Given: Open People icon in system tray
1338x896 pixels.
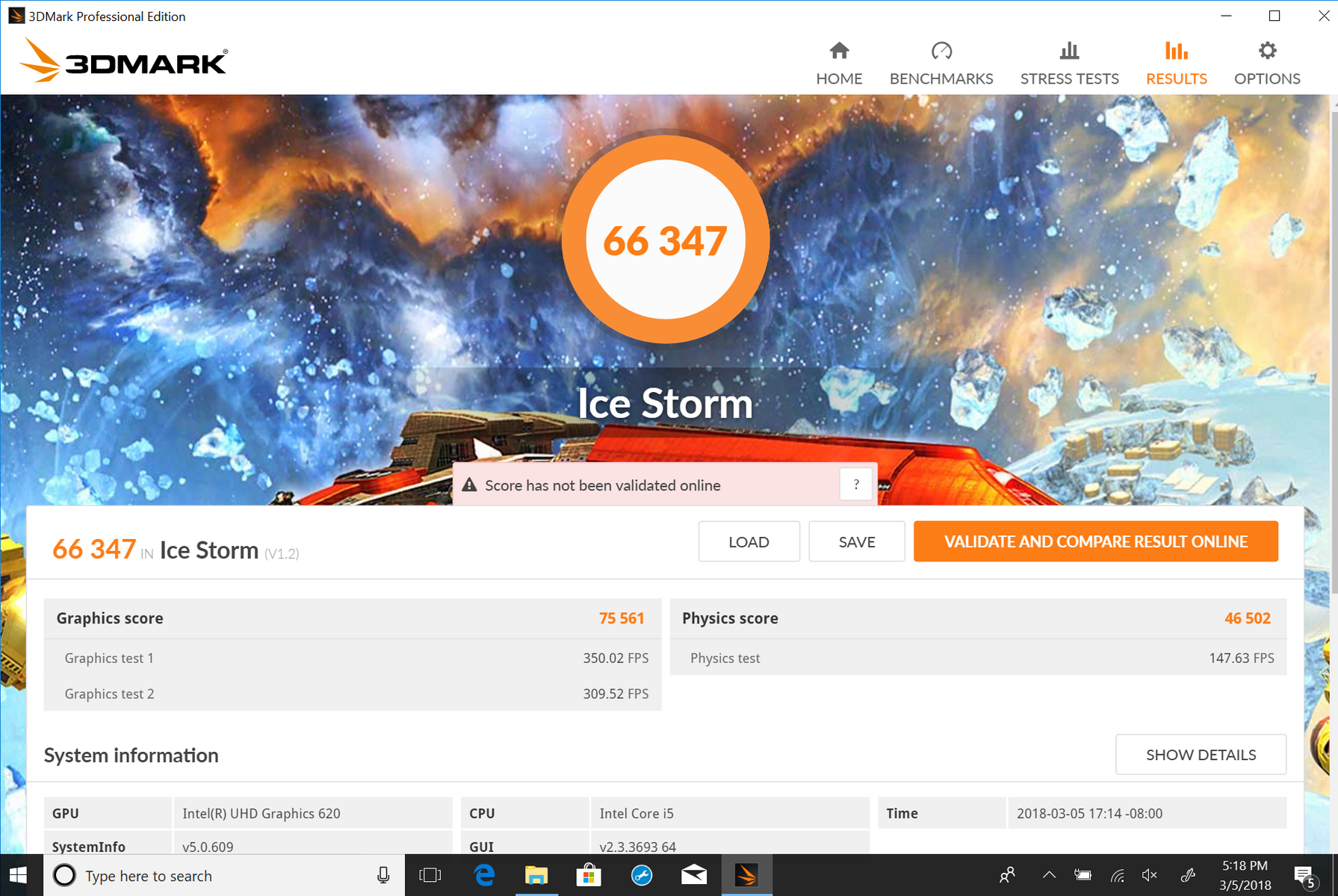Looking at the screenshot, I should pos(1007,875).
